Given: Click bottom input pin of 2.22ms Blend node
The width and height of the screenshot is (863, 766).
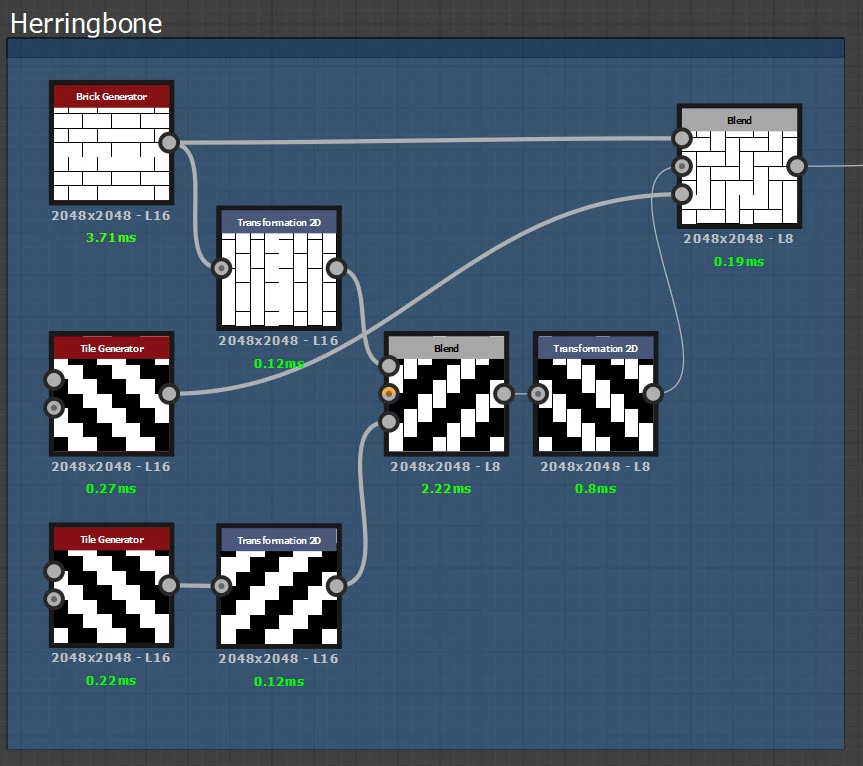Looking at the screenshot, I should pos(389,422).
